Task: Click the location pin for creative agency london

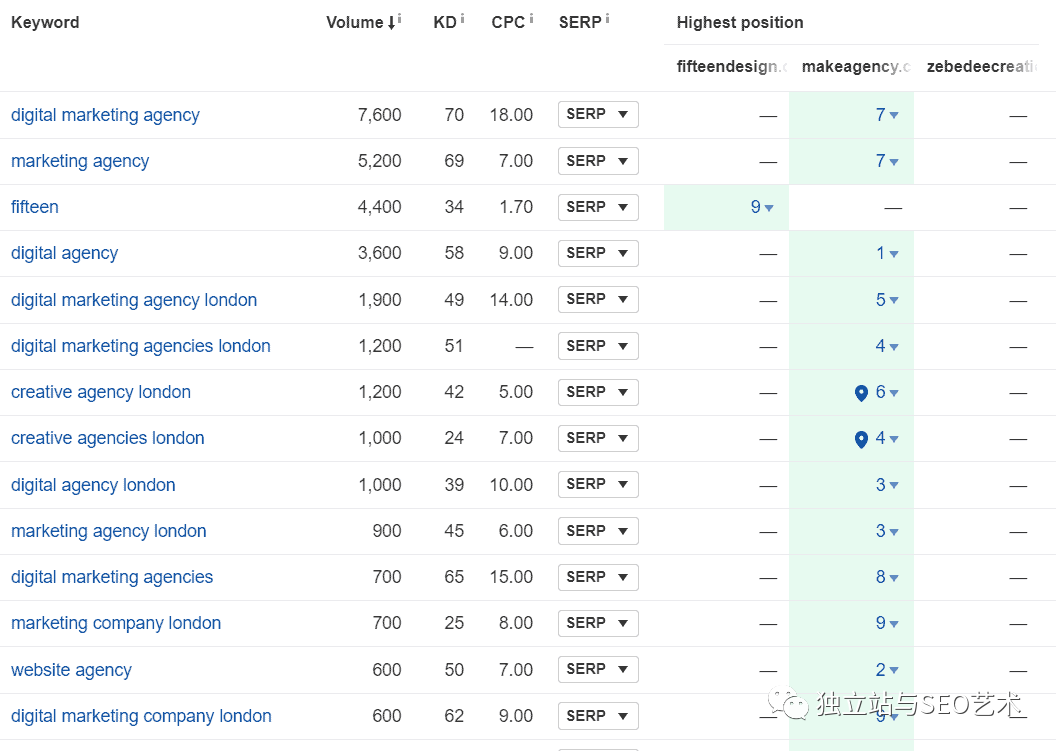Action: (861, 393)
